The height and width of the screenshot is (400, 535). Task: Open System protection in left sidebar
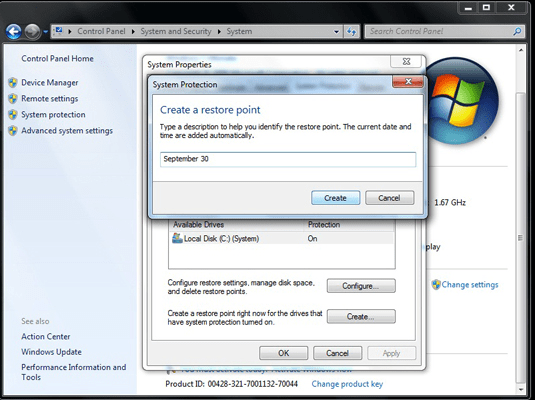pos(53,115)
